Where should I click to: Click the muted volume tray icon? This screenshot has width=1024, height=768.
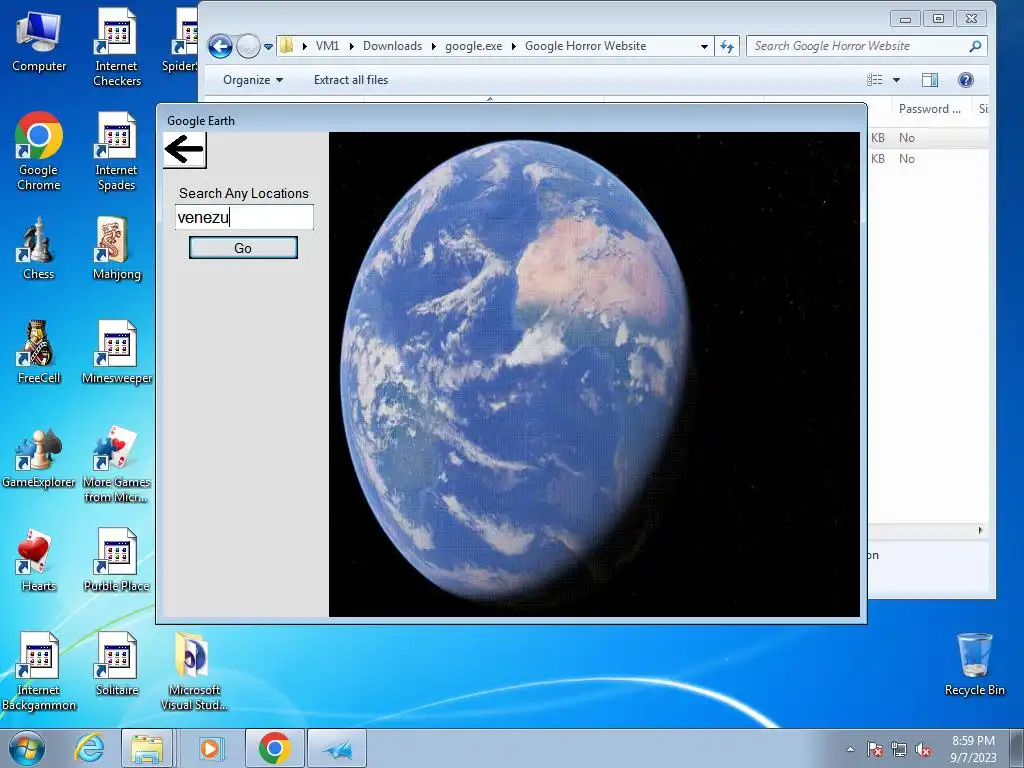coord(923,749)
